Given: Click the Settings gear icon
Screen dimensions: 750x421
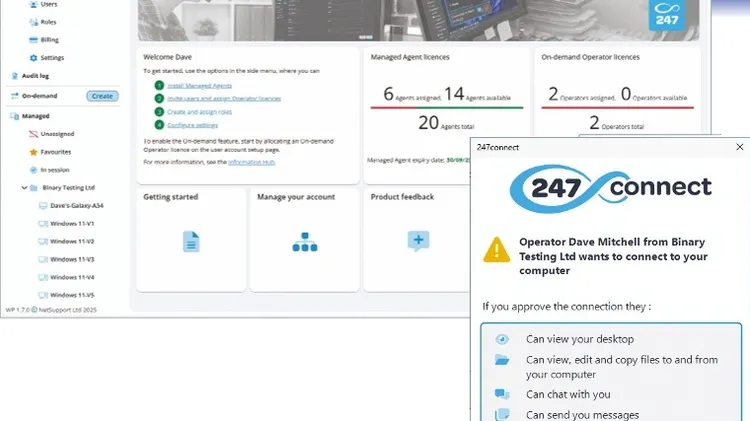Looking at the screenshot, I should pyautogui.click(x=33, y=57).
